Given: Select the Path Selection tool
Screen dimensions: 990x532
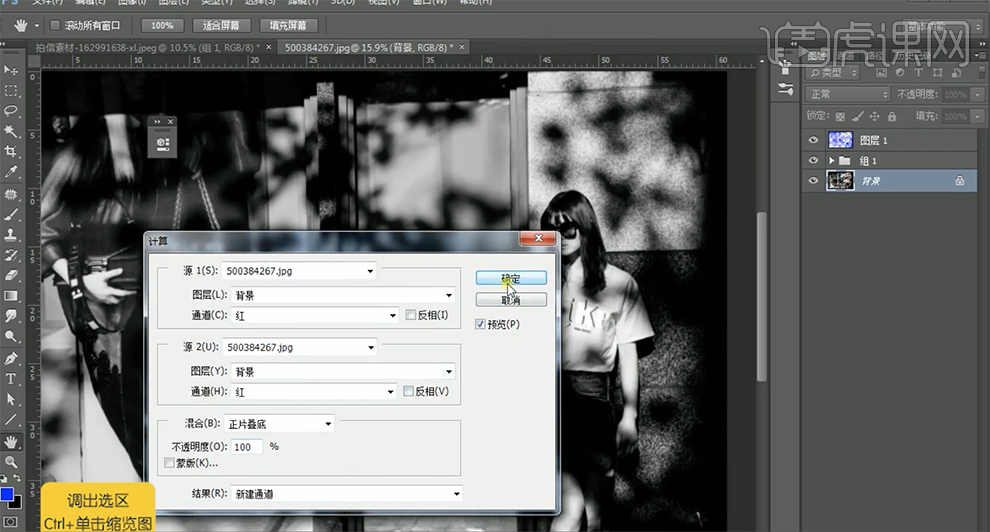Looking at the screenshot, I should pyautogui.click(x=11, y=399).
